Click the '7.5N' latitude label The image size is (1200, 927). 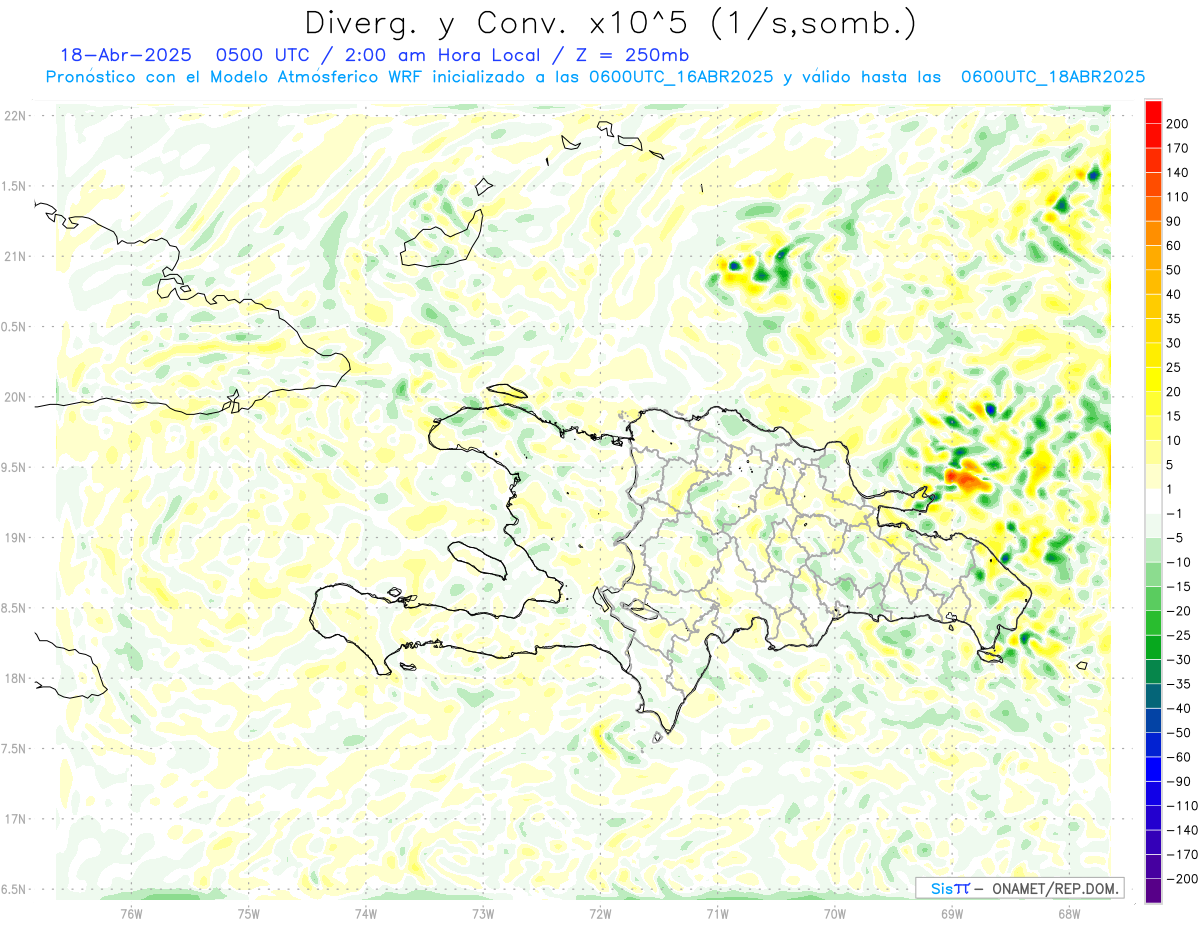[15, 749]
